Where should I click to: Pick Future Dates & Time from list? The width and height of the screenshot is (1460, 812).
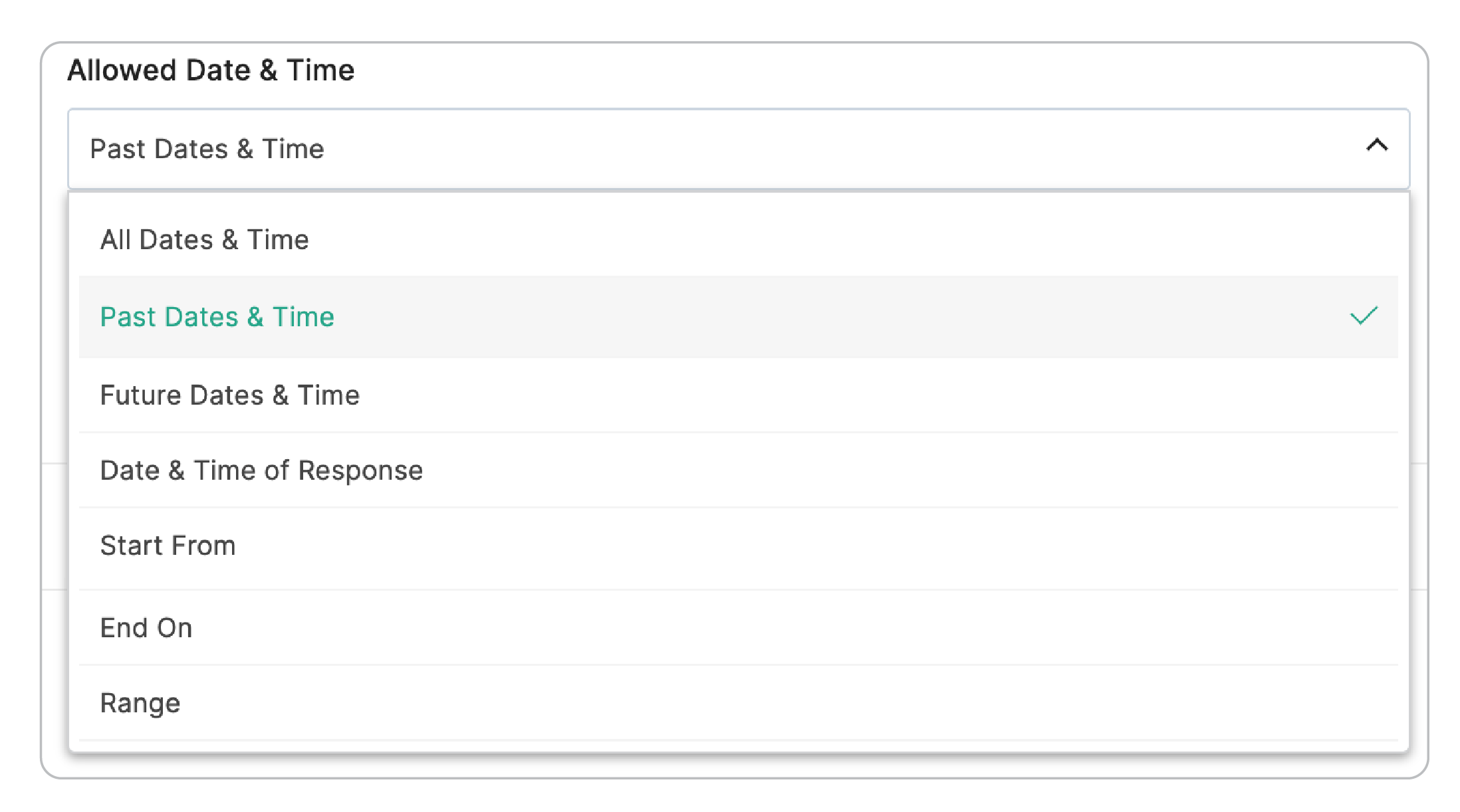tap(229, 395)
